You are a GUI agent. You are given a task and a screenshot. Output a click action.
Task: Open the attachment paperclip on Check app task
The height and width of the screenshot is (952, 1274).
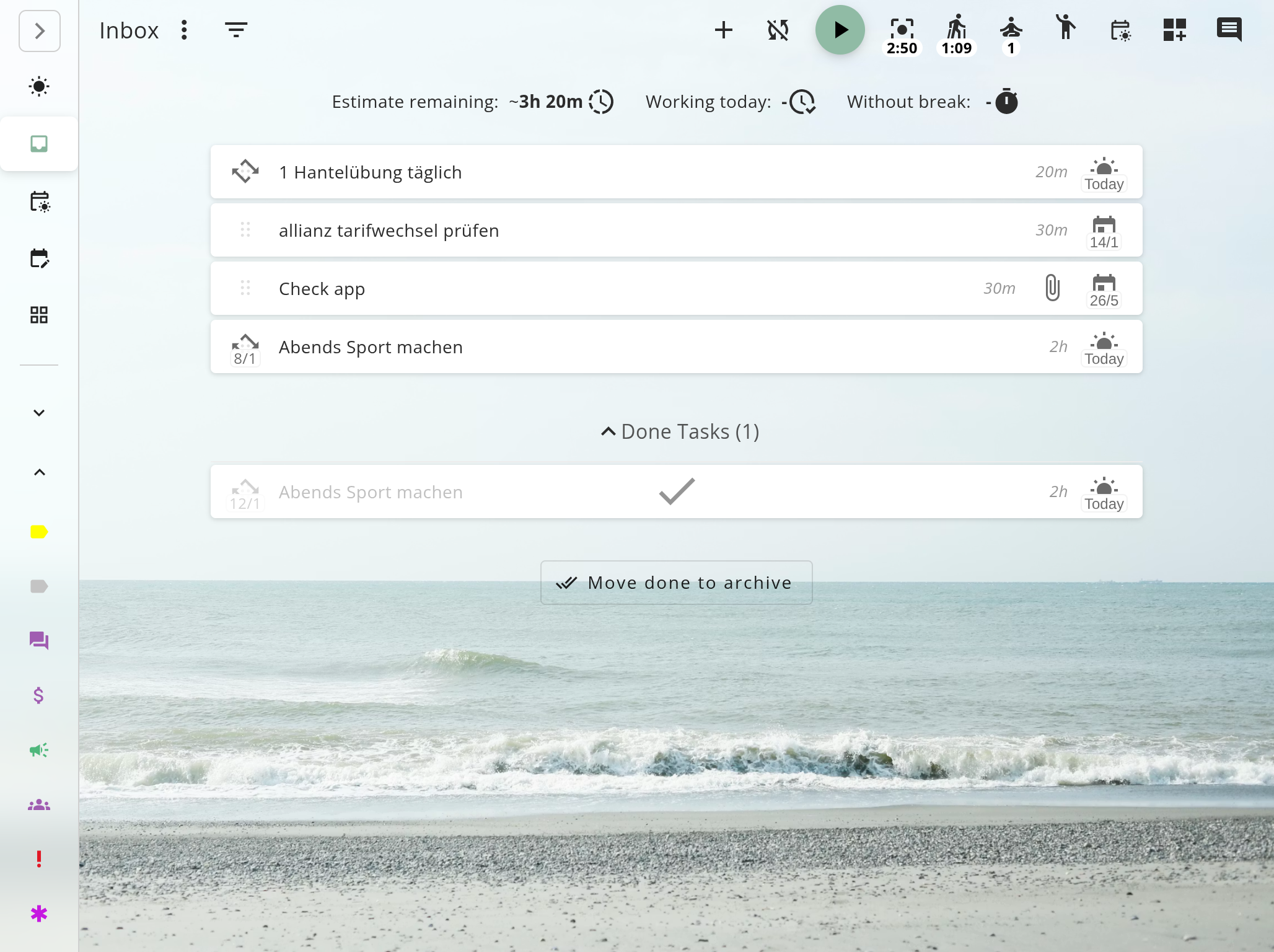tap(1052, 288)
